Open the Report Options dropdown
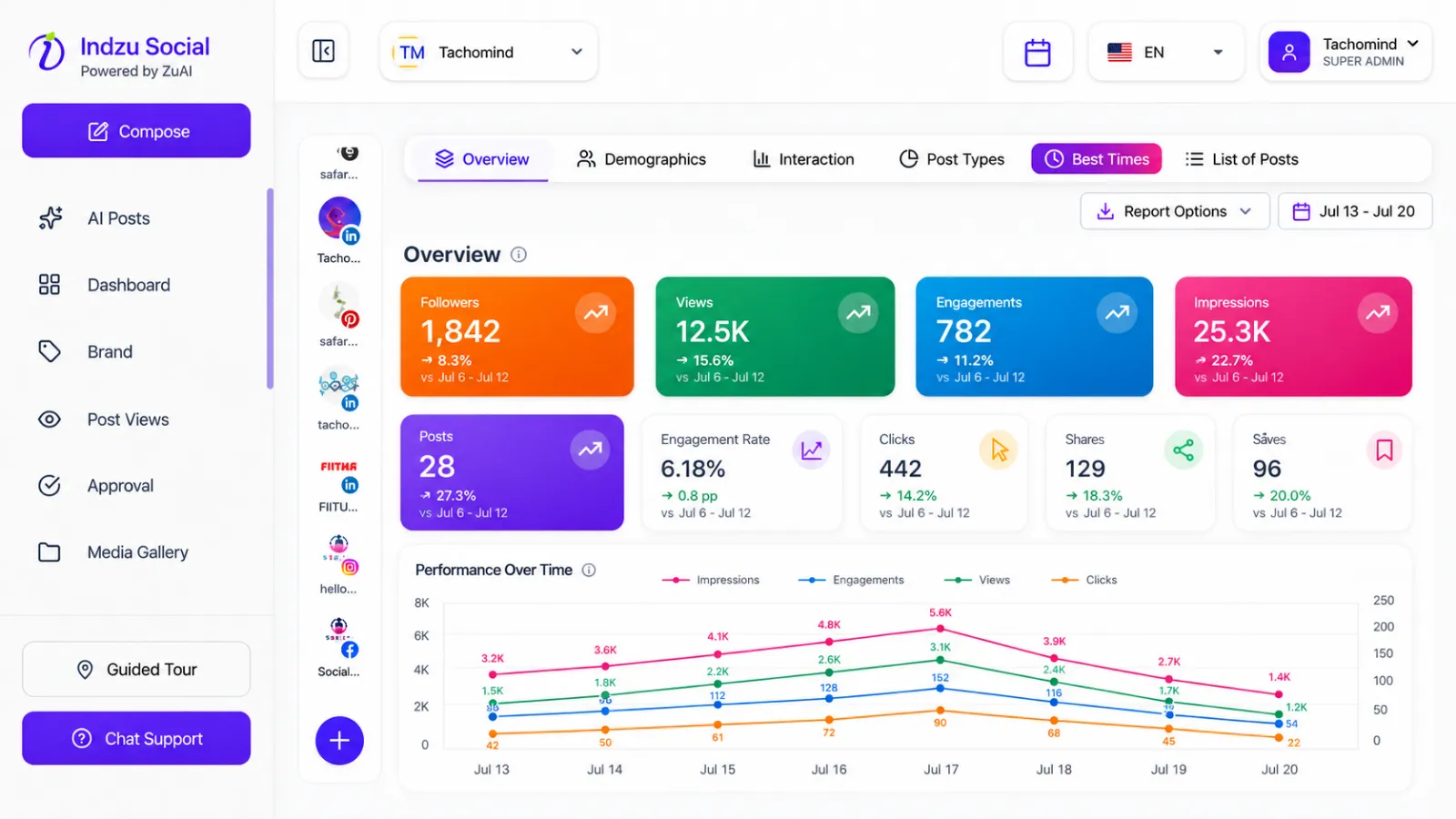1456x819 pixels. (x=1175, y=211)
